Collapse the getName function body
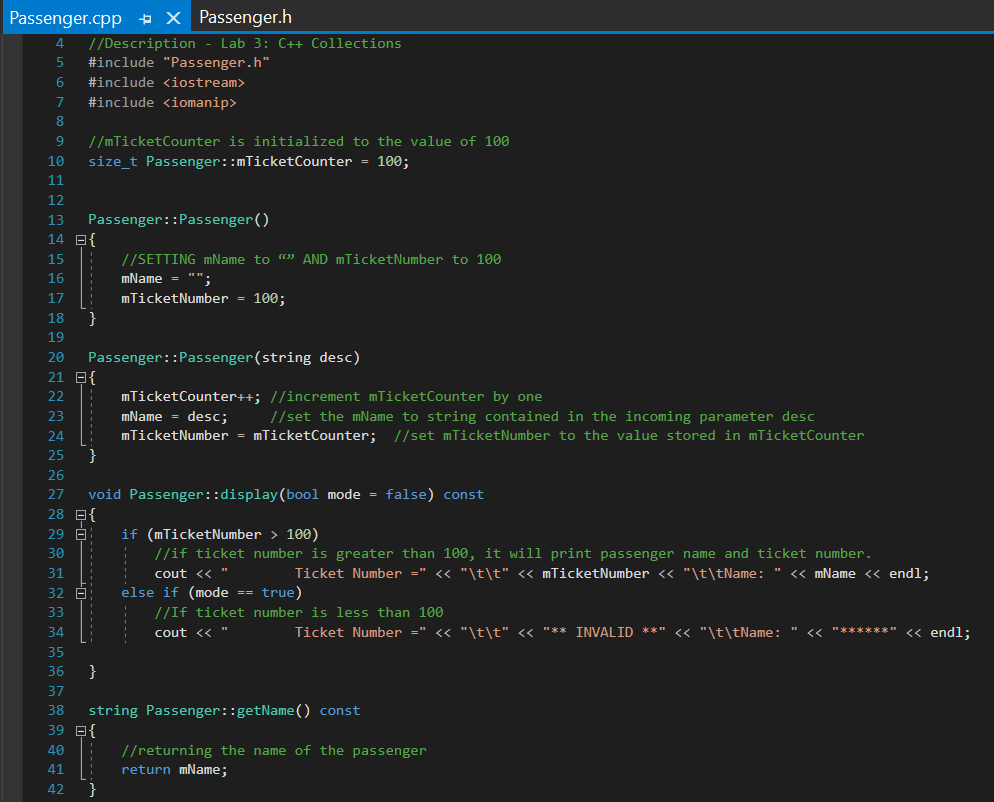Screen dimensions: 994x802 pos(80,730)
